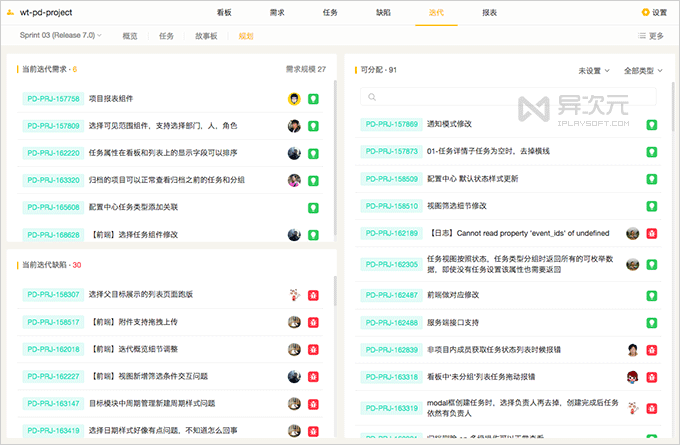Screen dimensions: 680x445
Task: Expand the 全部类型 type dropdown
Action: tap(643, 71)
